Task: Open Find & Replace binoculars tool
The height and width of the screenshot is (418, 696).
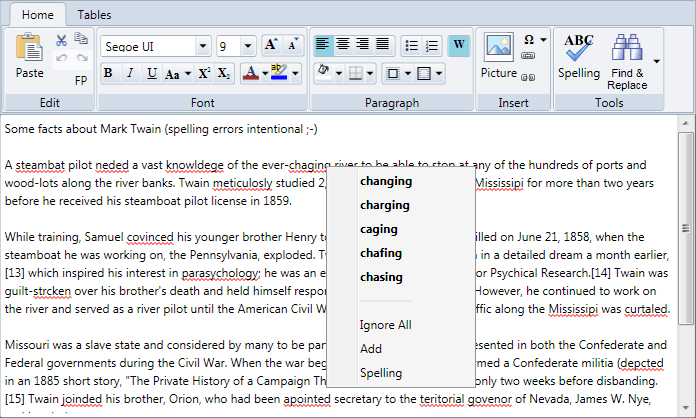Action: click(627, 61)
